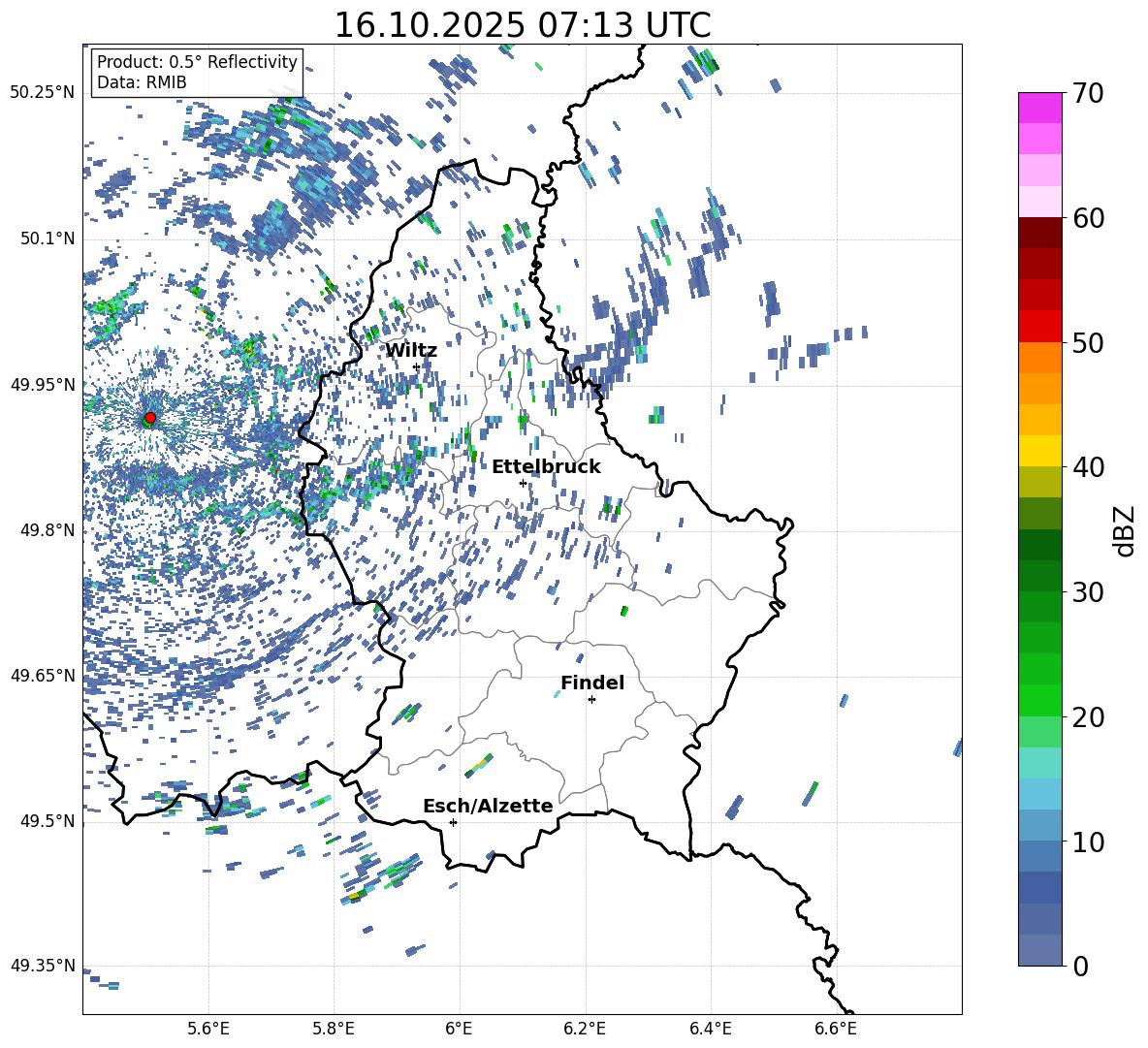
Task: Click the 49.5°N latitude label
Action: [x=48, y=821]
